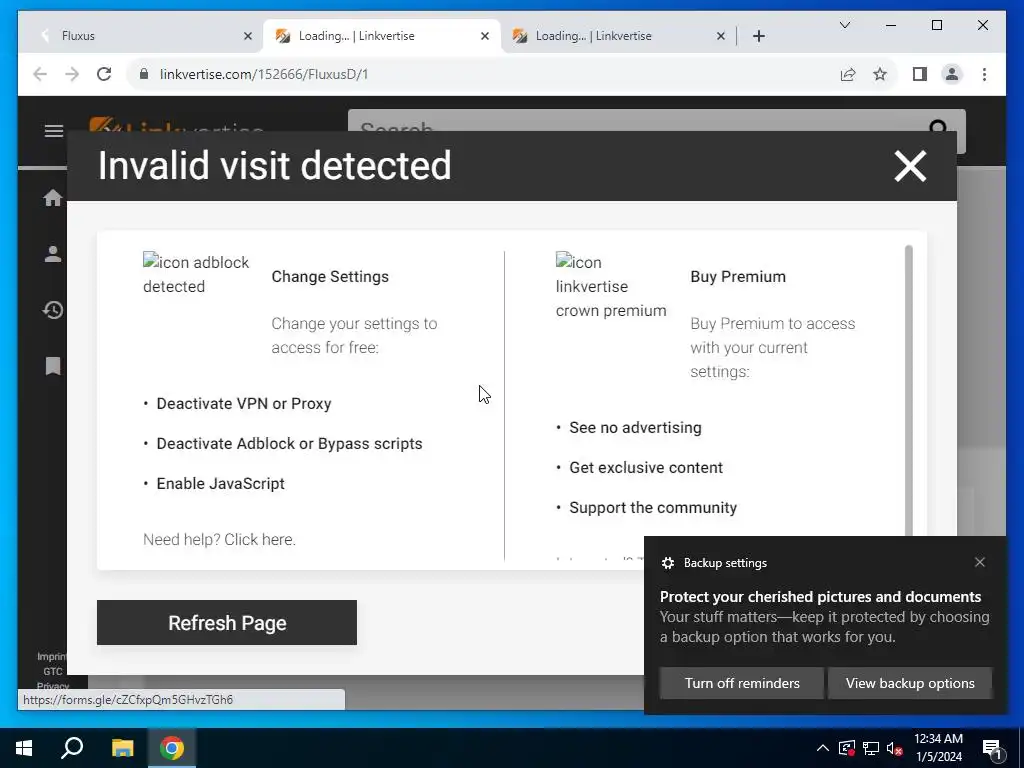
Task: Open the Imprint footer link
Action: coord(52,656)
